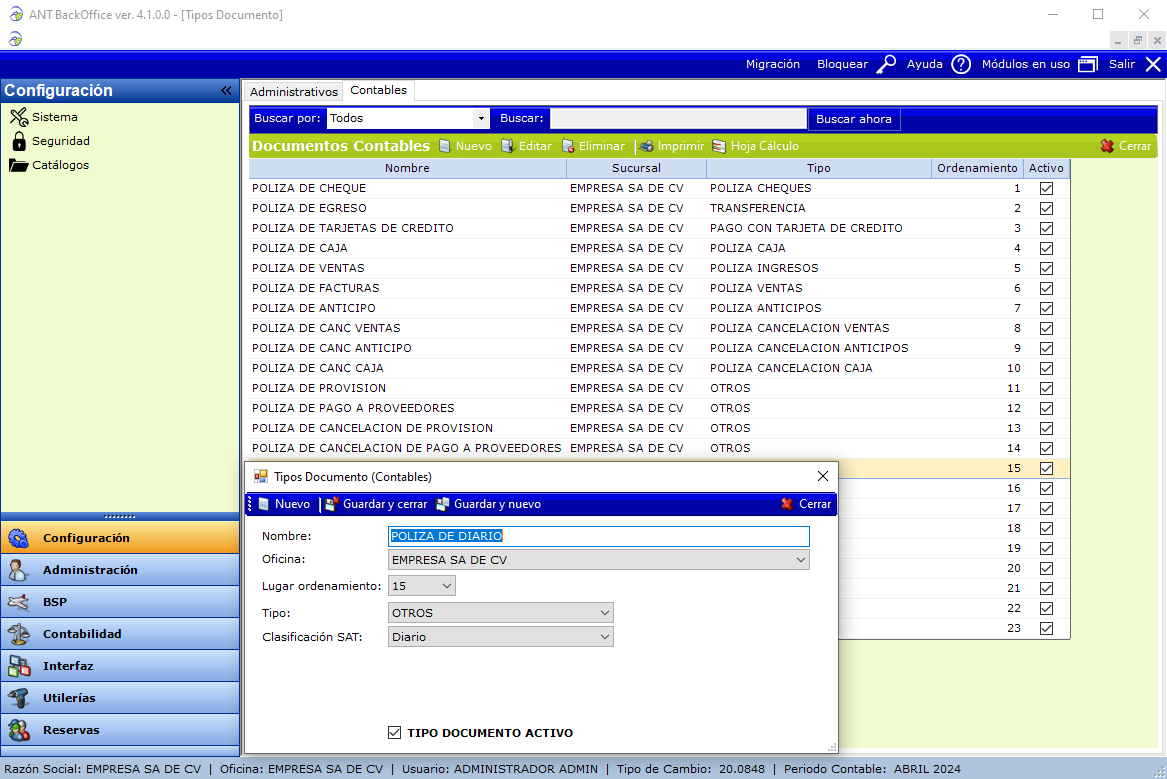Click the Hoja Cálculo spreadsheet icon
Viewport: 1167px width, 779px height.
[719, 146]
